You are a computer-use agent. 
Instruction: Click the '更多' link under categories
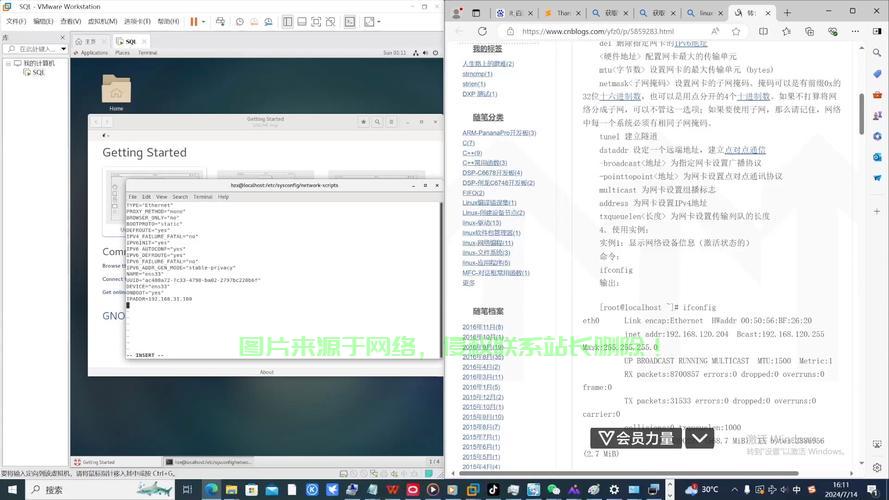(468, 283)
